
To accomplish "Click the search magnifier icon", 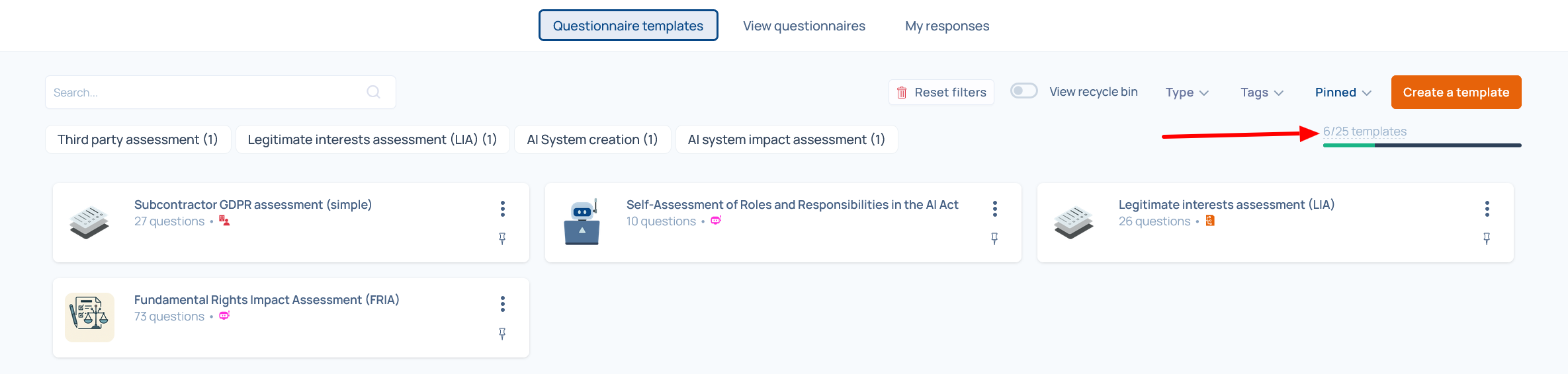I will pyautogui.click(x=374, y=92).
